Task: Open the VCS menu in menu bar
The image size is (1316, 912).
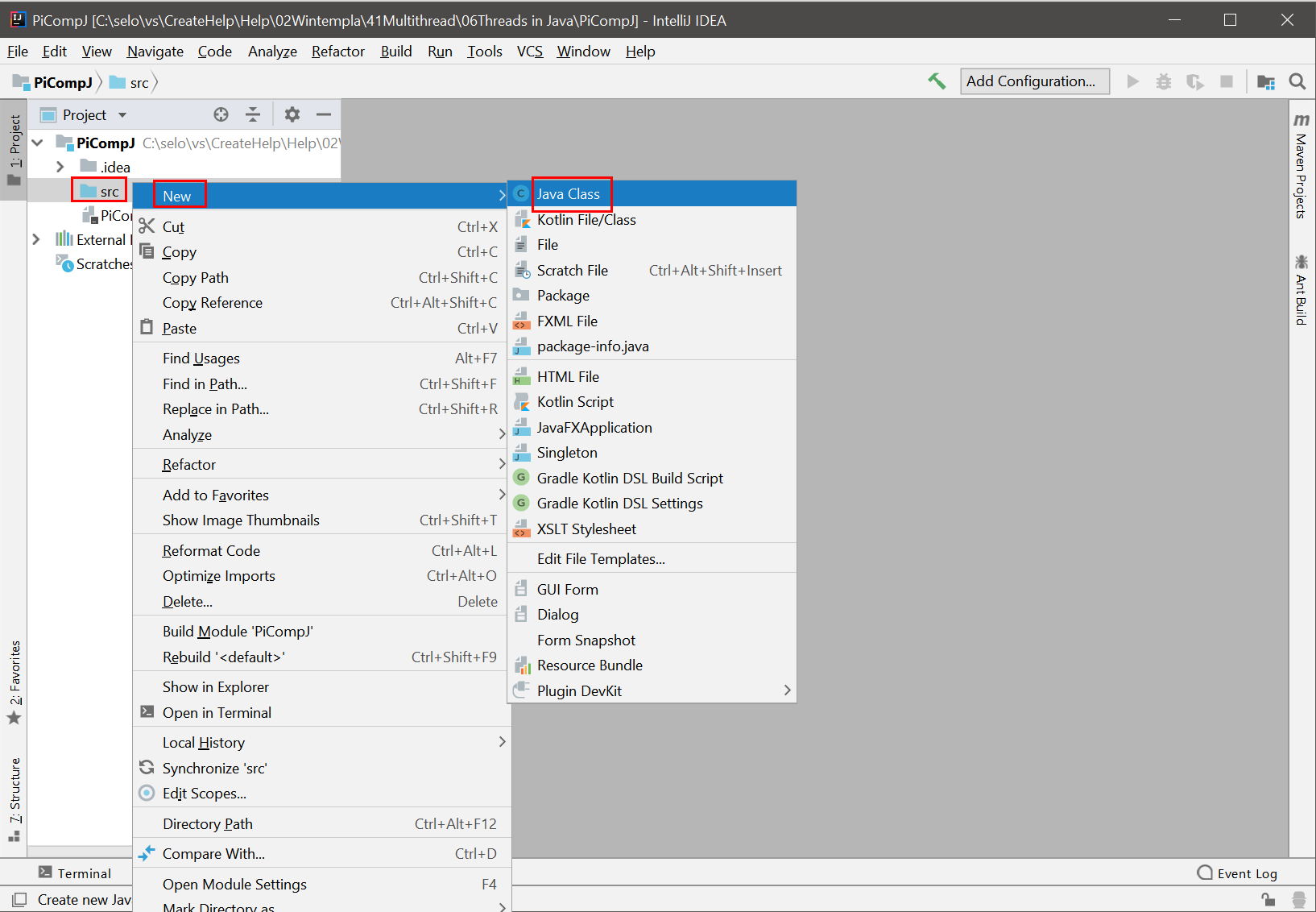Action: 530,52
